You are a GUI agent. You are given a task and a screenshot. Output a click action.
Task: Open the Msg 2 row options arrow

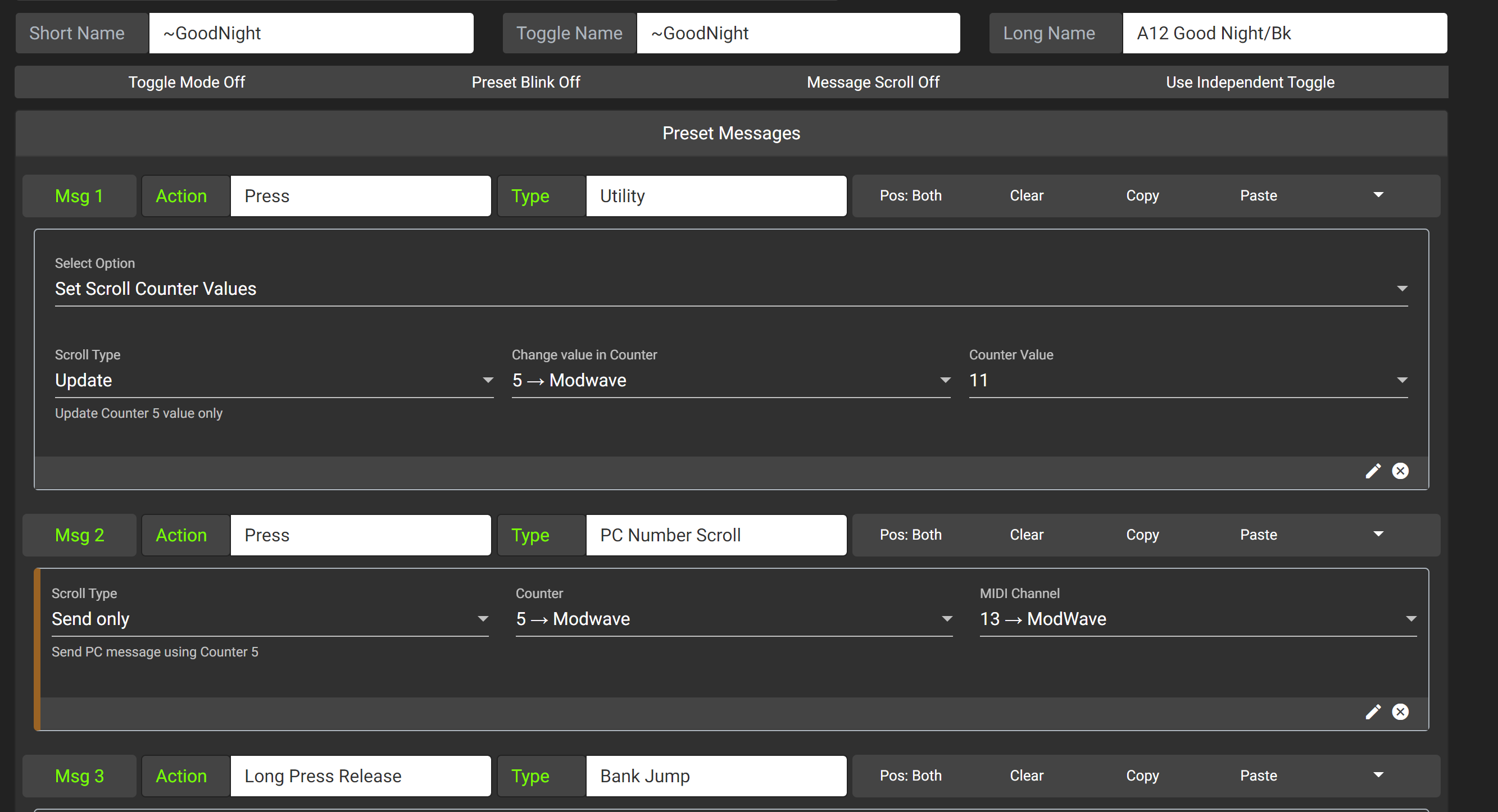coord(1378,535)
